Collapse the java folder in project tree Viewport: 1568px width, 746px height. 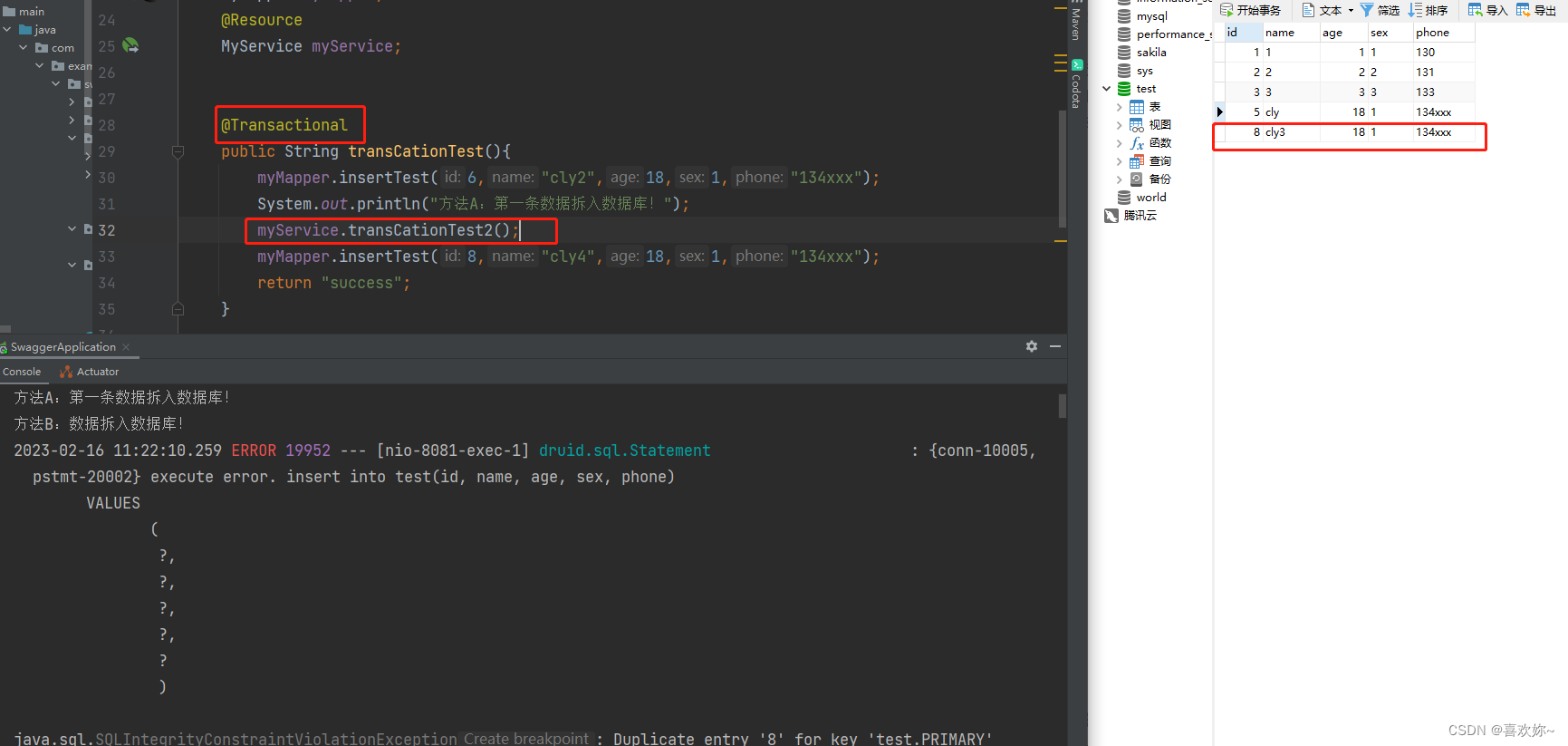tap(7, 30)
